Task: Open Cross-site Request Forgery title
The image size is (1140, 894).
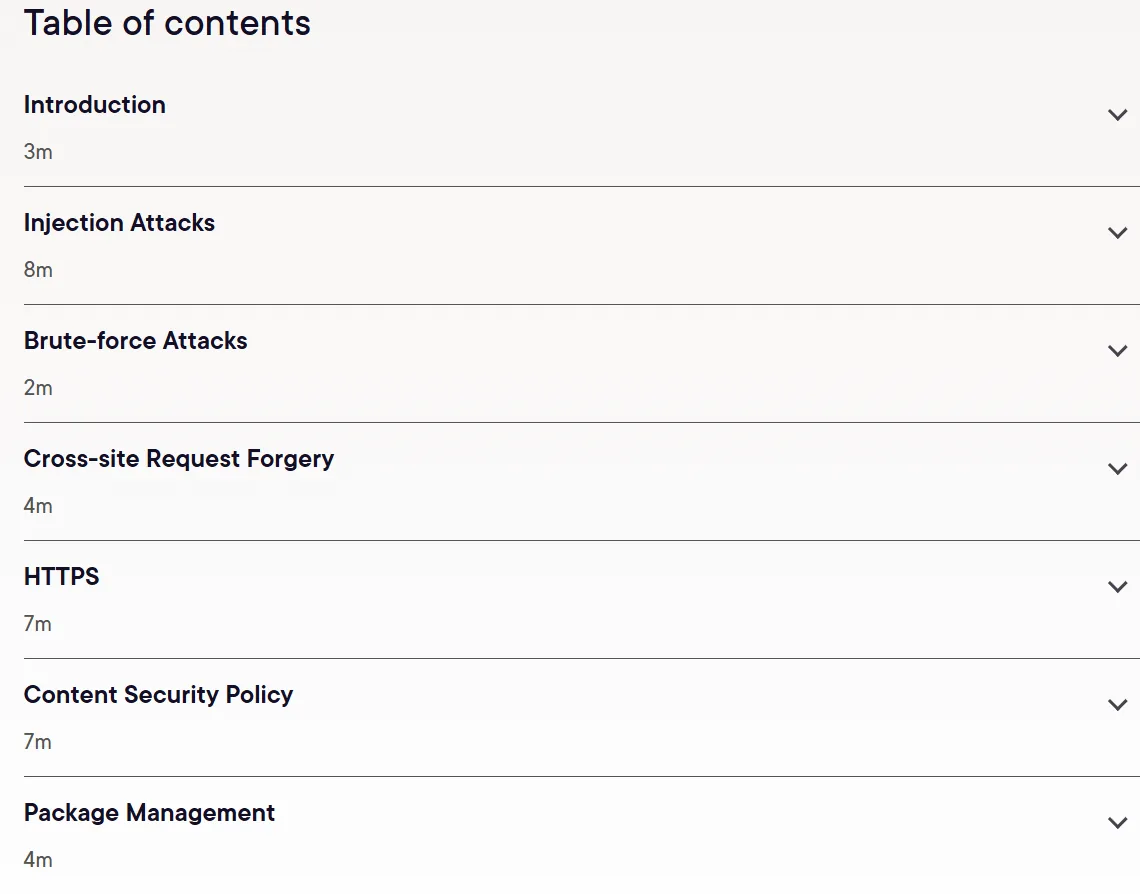Action: click(179, 459)
